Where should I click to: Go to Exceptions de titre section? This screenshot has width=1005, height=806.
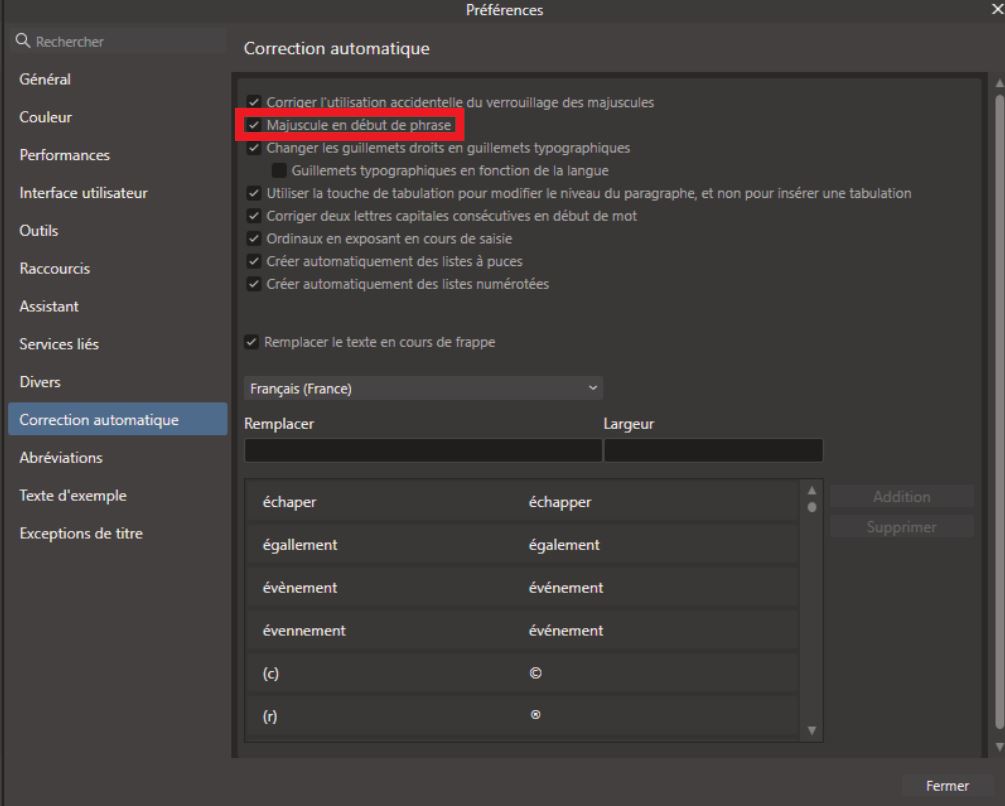coord(81,533)
